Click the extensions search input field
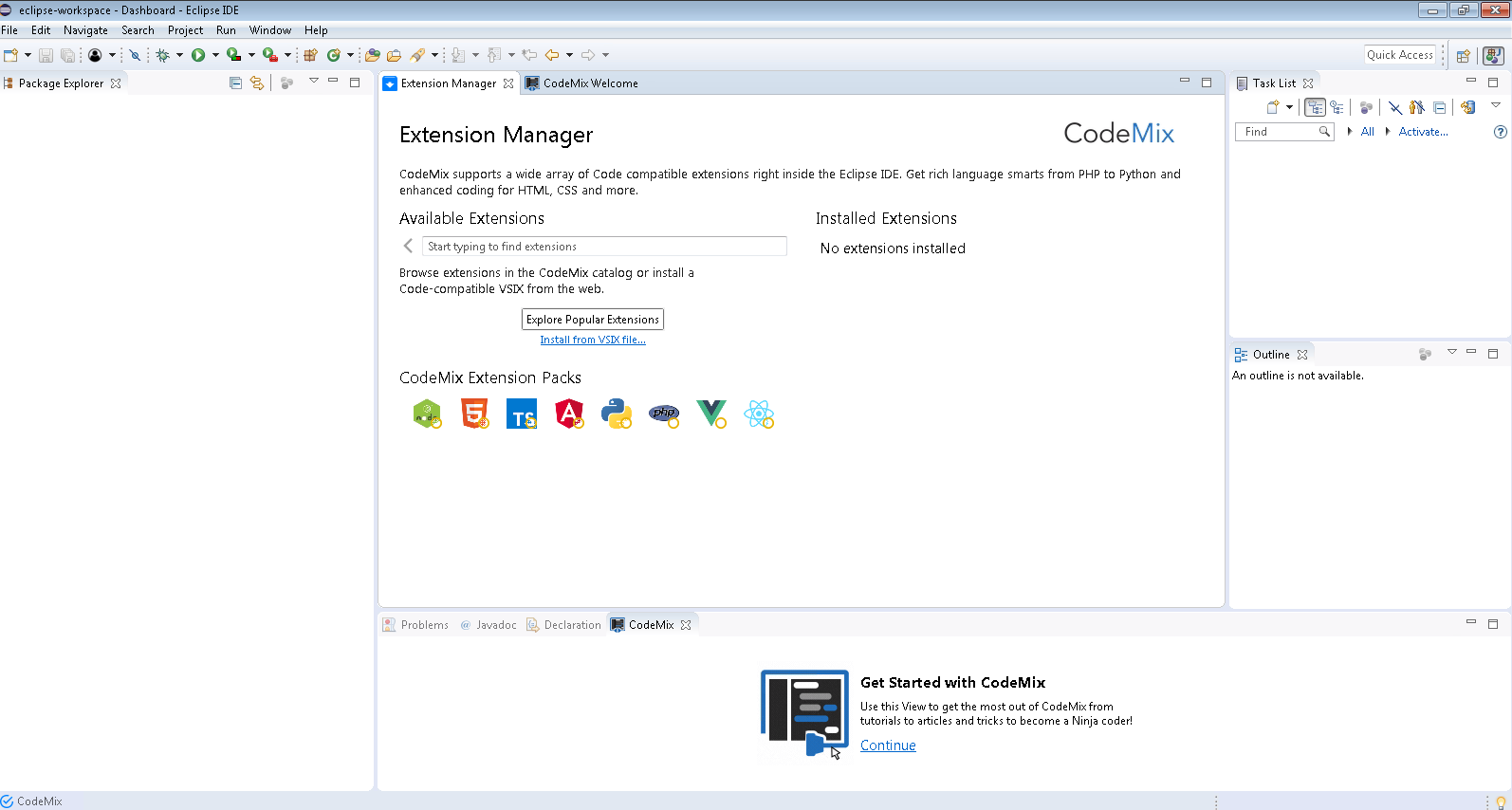The image size is (1512, 810). click(604, 247)
